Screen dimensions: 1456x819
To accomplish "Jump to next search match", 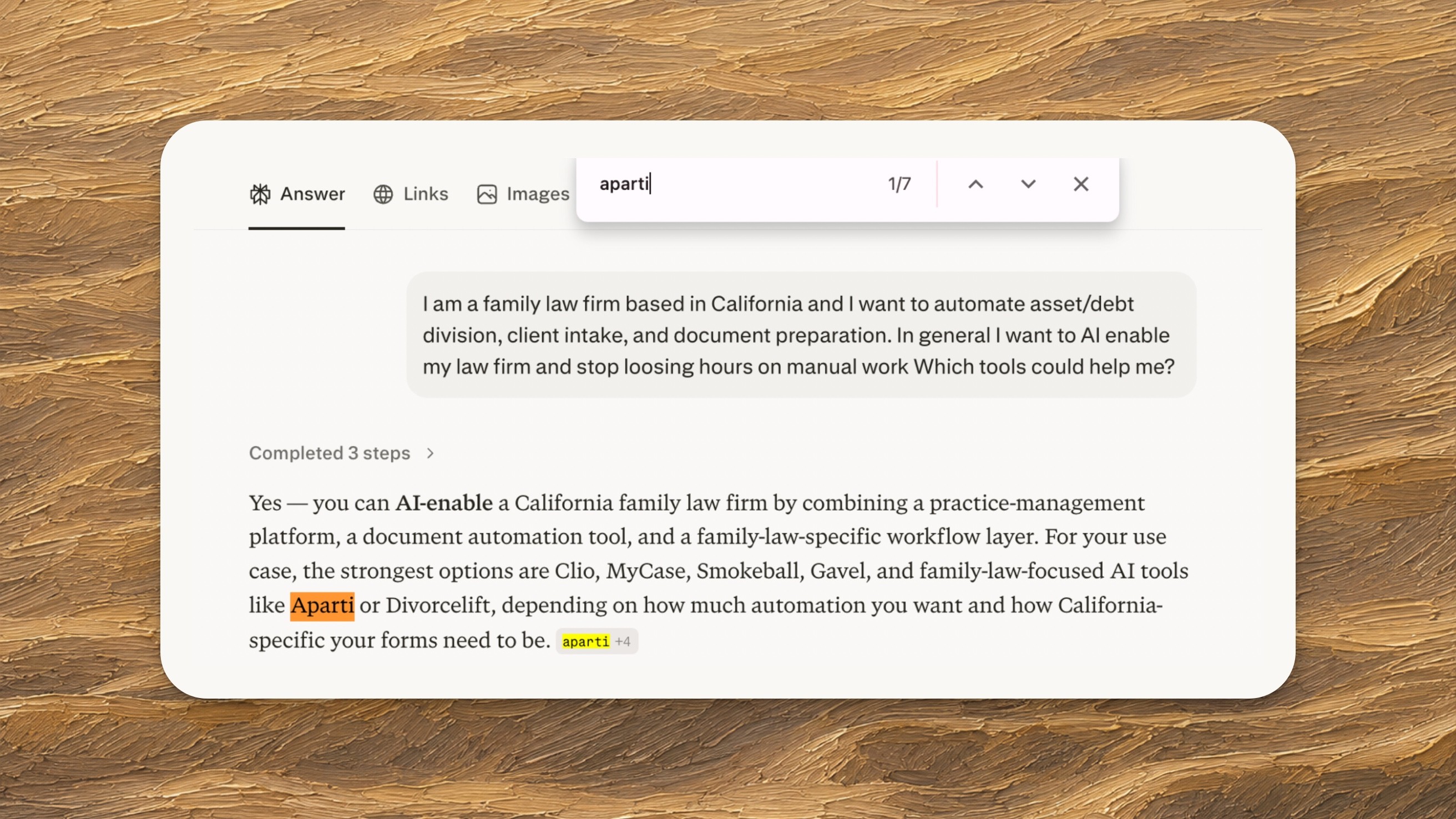I will [1028, 184].
